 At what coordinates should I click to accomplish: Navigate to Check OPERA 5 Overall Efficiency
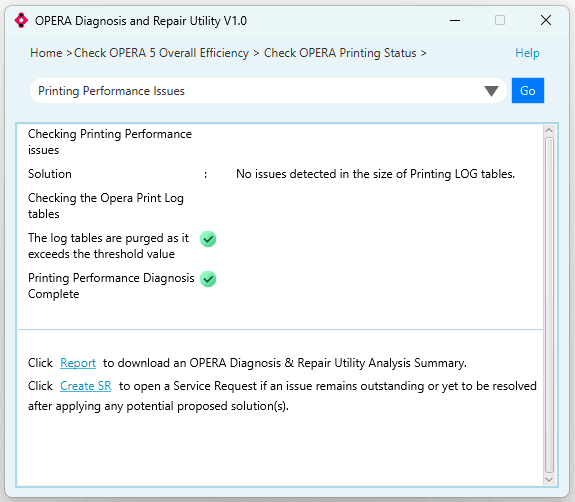(x=161, y=53)
